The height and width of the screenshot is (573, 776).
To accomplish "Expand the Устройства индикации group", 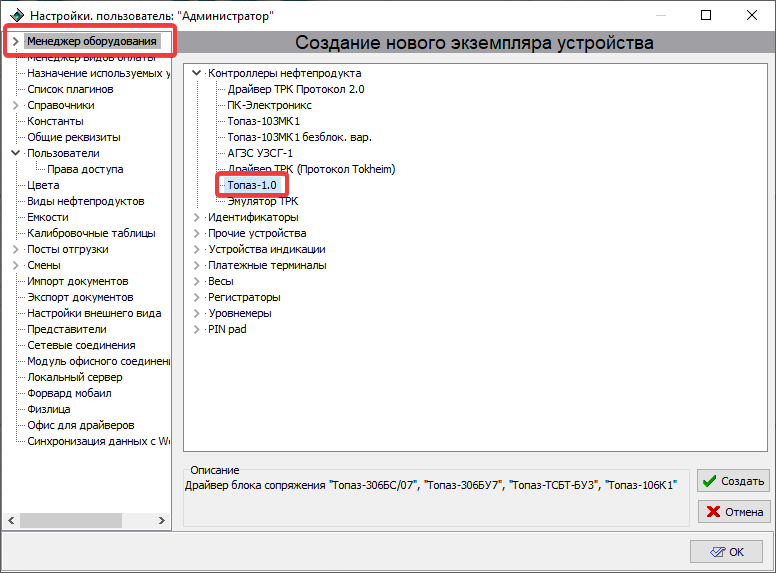I will pos(196,249).
